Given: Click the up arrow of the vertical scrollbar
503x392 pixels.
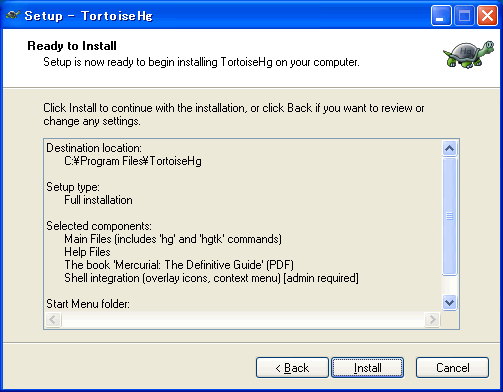Looking at the screenshot, I should (x=449, y=148).
